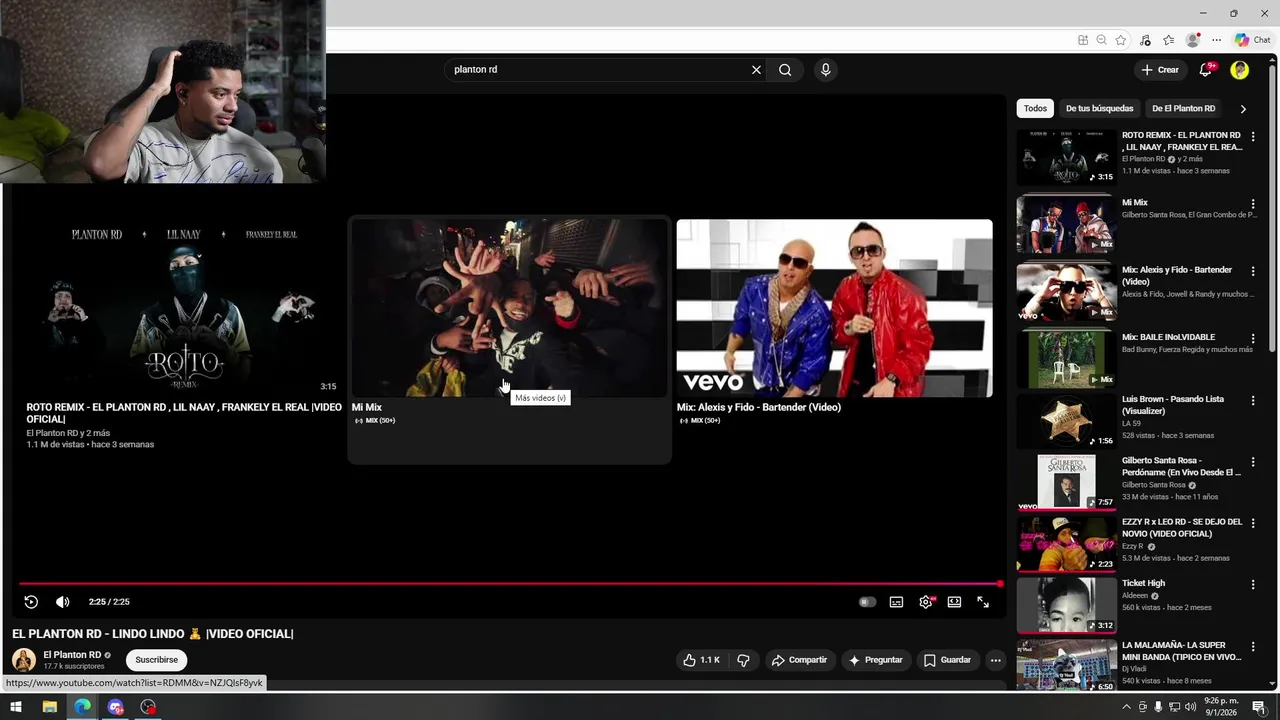Toggle the autoplay switch in the player
Screen dimensions: 1280x720
[x=867, y=602]
